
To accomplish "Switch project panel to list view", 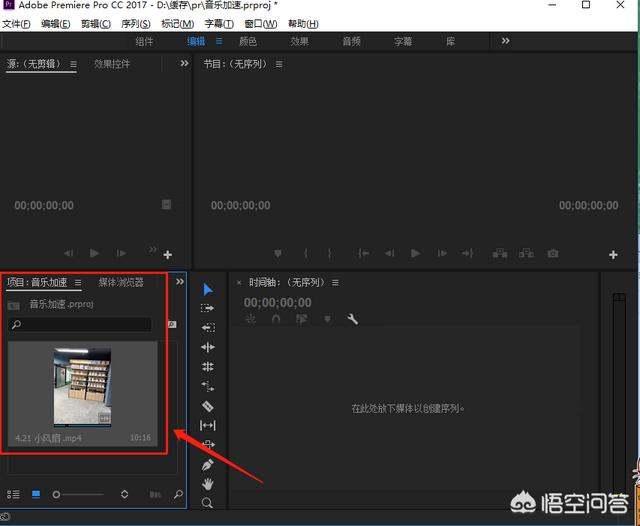I will (x=14, y=494).
